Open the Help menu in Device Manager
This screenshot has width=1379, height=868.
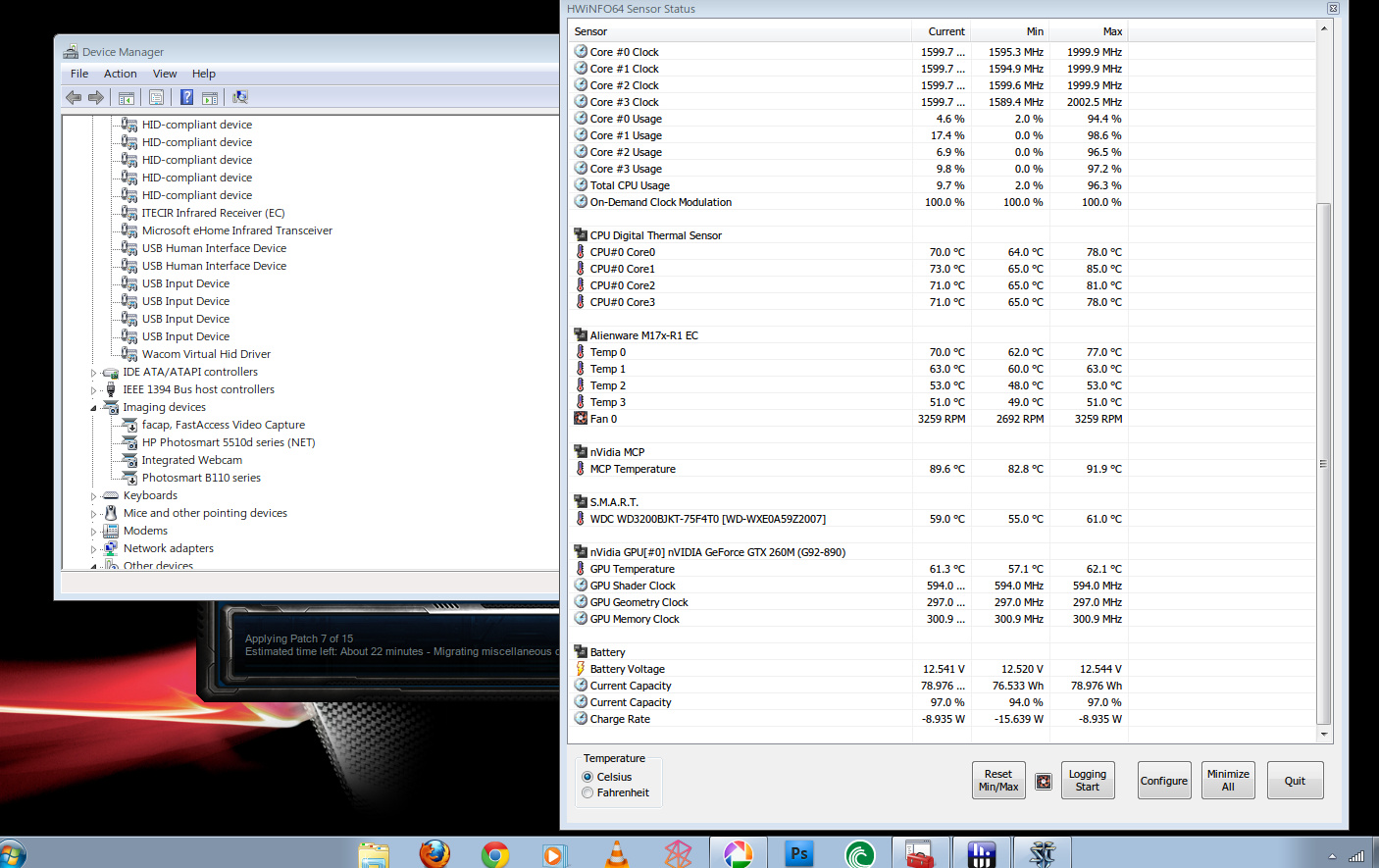click(204, 74)
